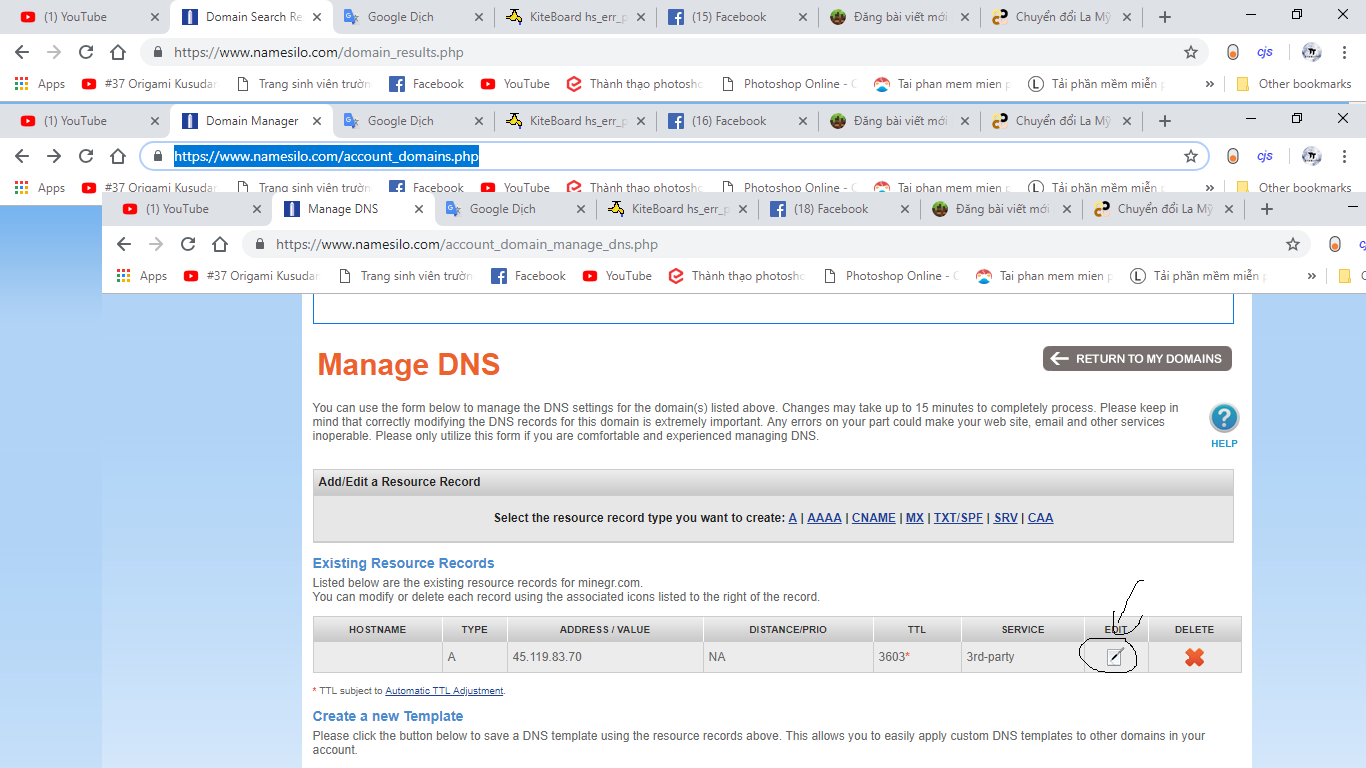The height and width of the screenshot is (768, 1366).
Task: Create an SRV resource record
Action: click(1006, 518)
